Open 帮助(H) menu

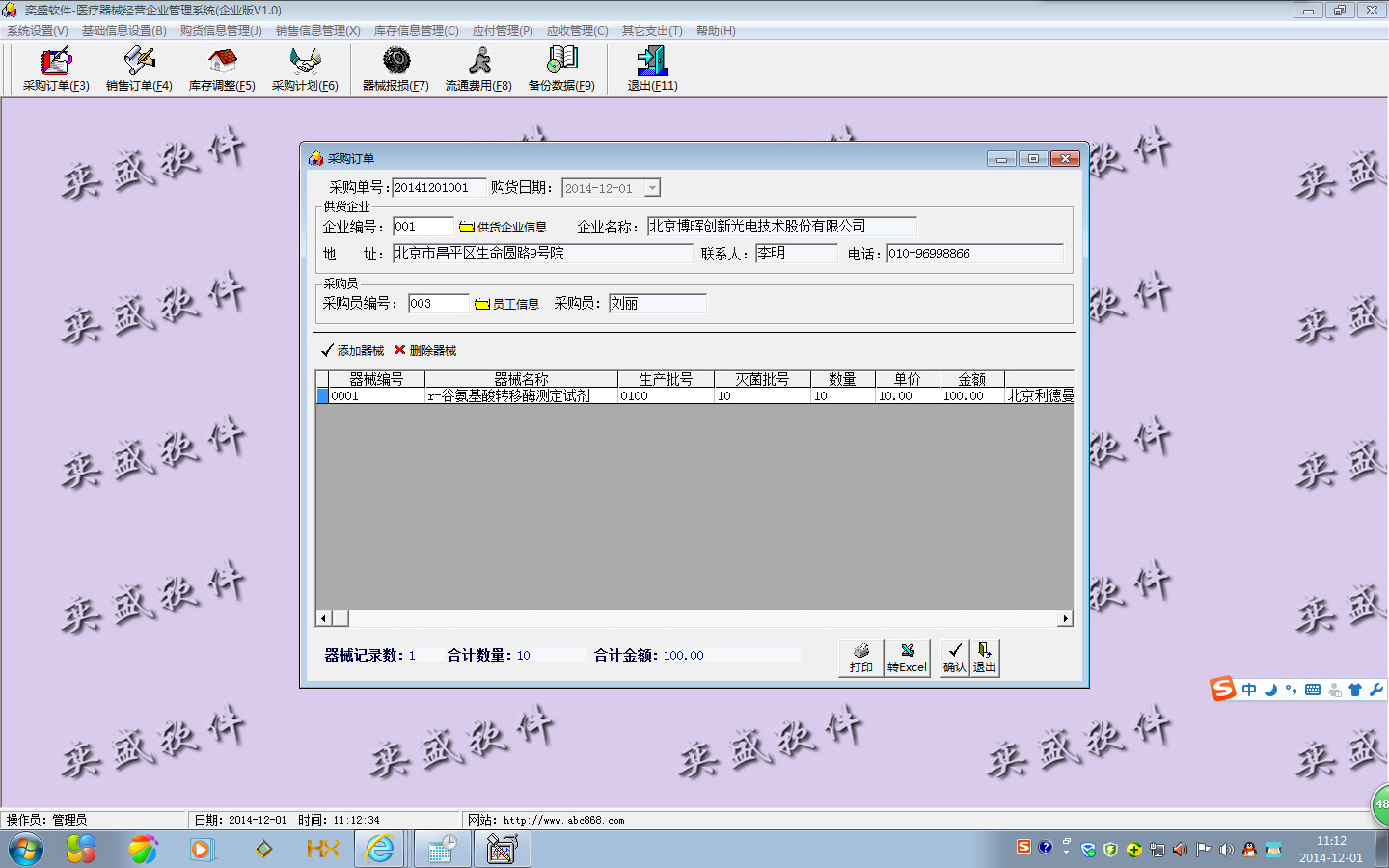coord(716,31)
